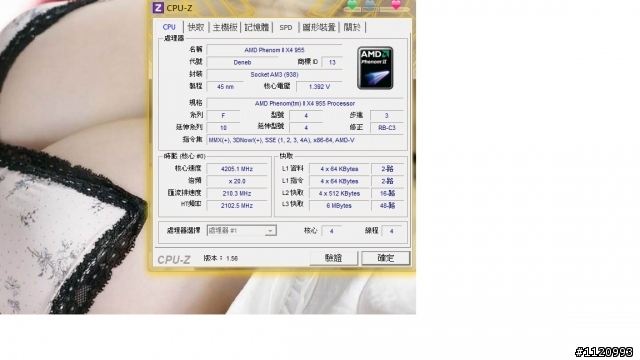Click the specification AMD Phenom(tm) II X4 955 Processor
Screen dimensions: 640x360
click(305, 104)
